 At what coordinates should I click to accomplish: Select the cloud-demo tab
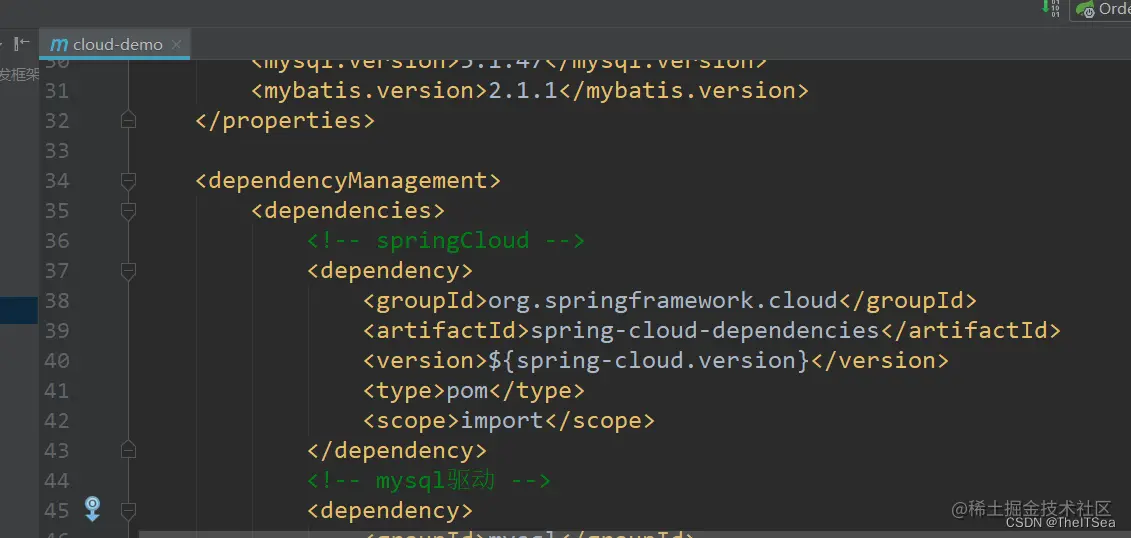click(x=115, y=44)
